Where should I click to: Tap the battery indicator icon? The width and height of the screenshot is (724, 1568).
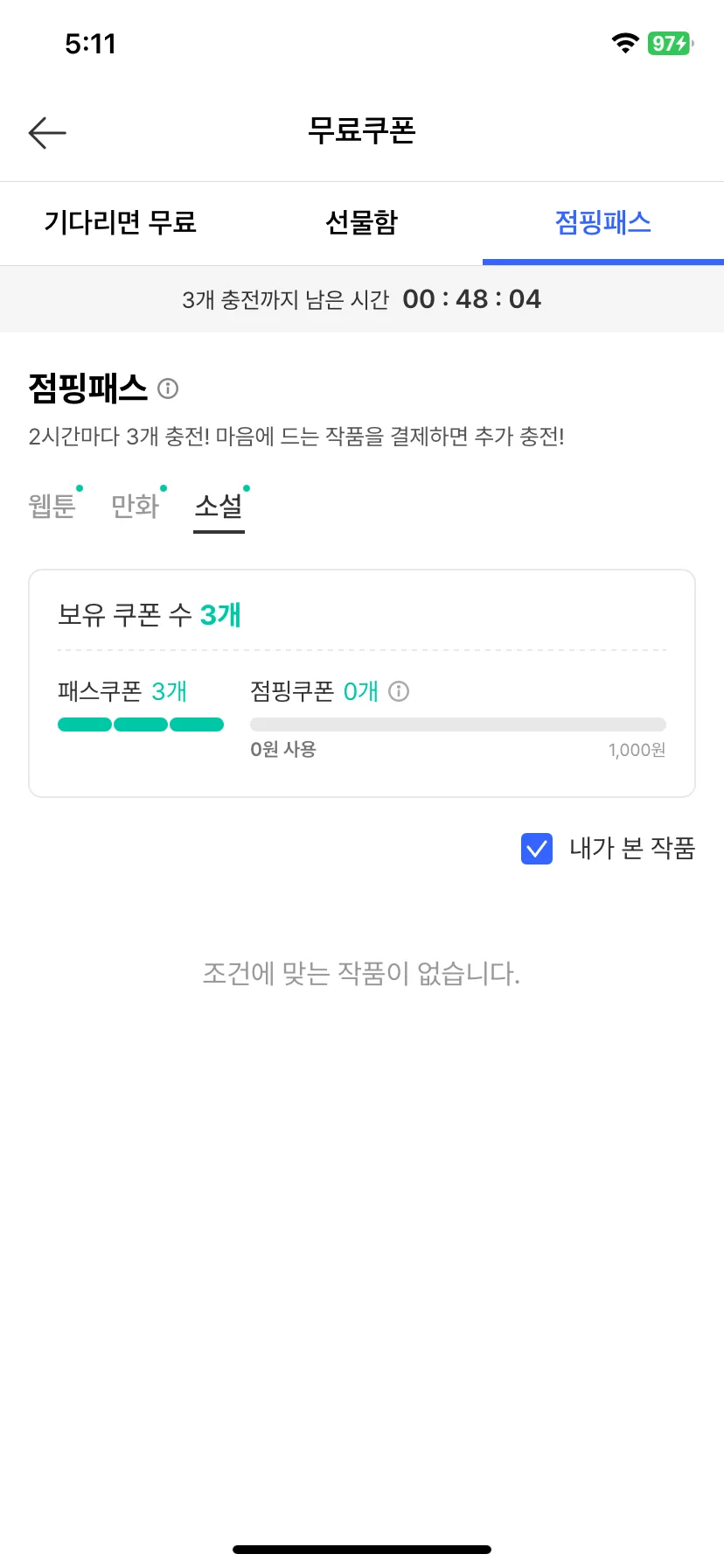(x=671, y=43)
